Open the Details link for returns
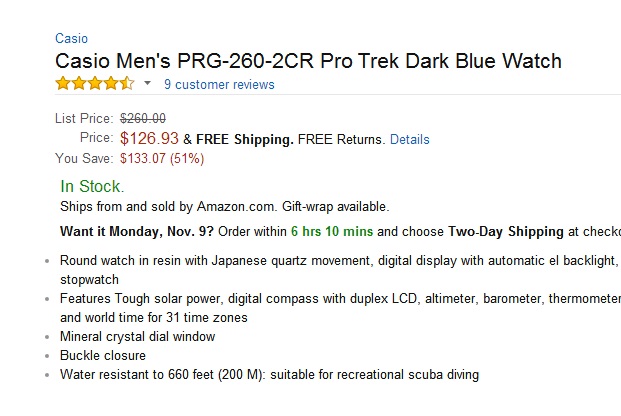The height and width of the screenshot is (416, 621). click(x=409, y=140)
